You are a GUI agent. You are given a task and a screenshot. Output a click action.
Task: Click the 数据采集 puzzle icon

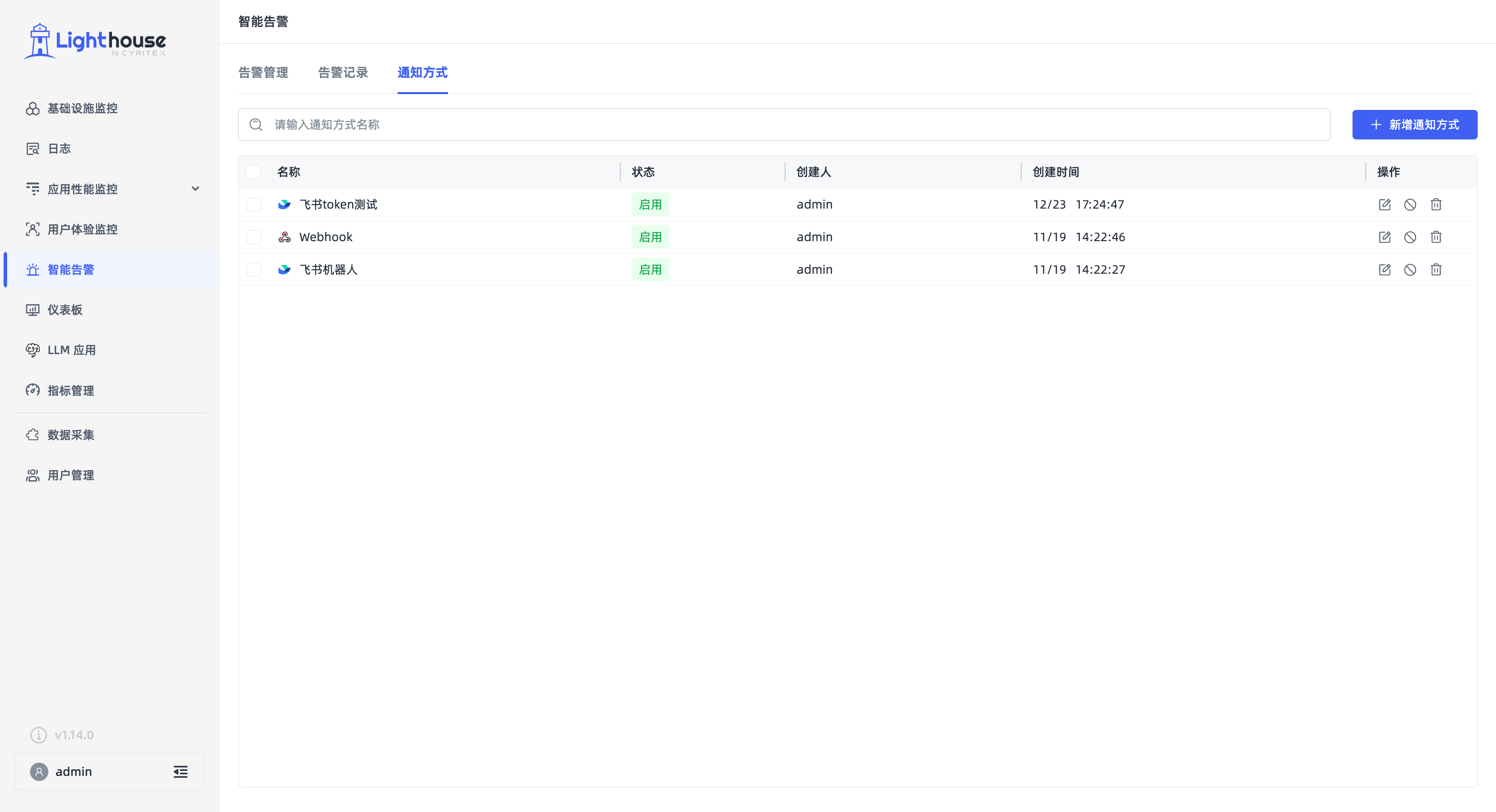click(33, 435)
